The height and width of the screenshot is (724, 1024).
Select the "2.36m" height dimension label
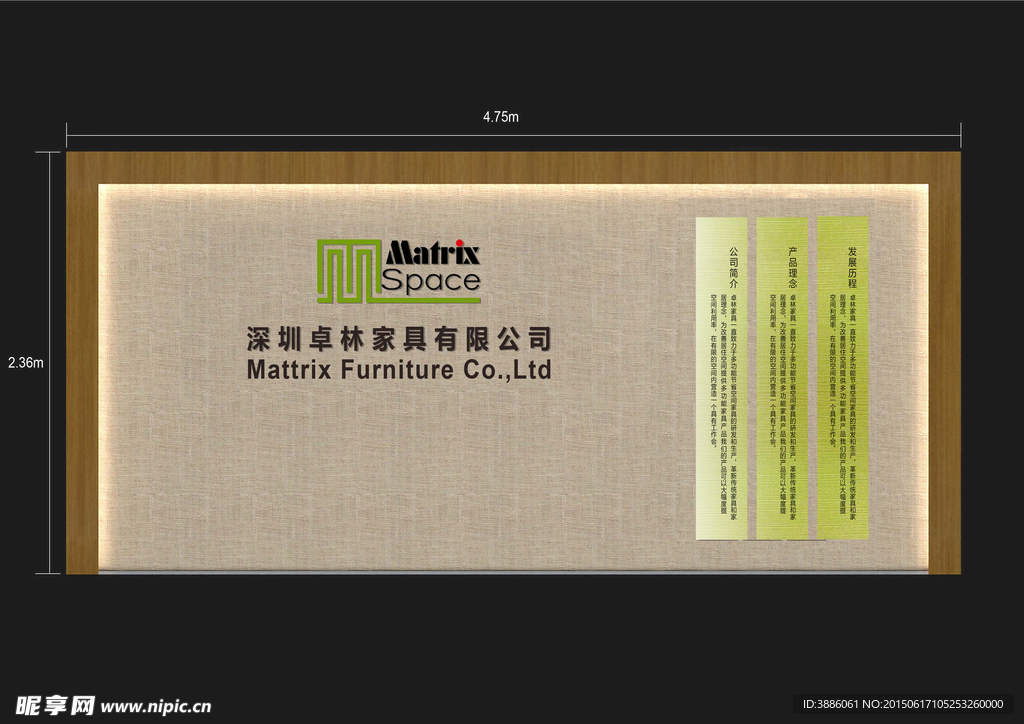coord(26,363)
